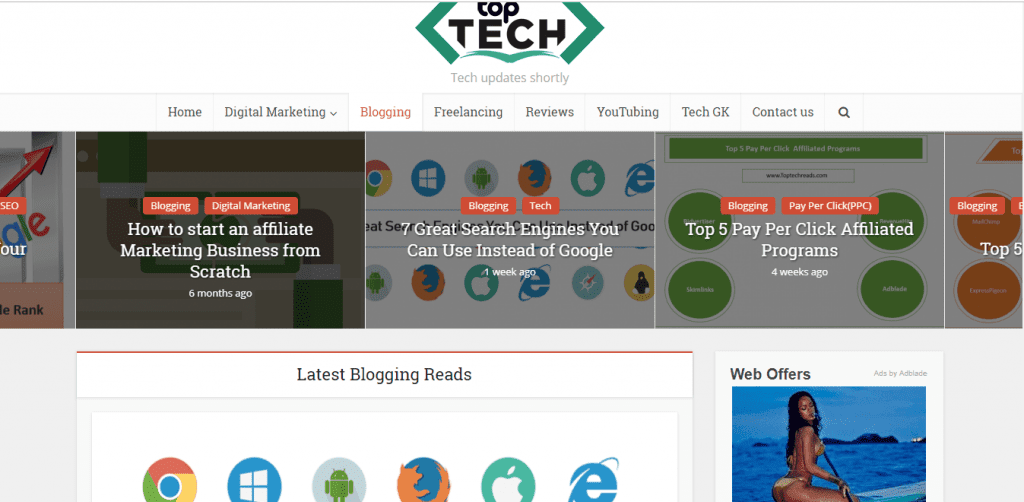Click the Web Offers ad image
The width and height of the screenshot is (1024, 502).
click(x=829, y=444)
